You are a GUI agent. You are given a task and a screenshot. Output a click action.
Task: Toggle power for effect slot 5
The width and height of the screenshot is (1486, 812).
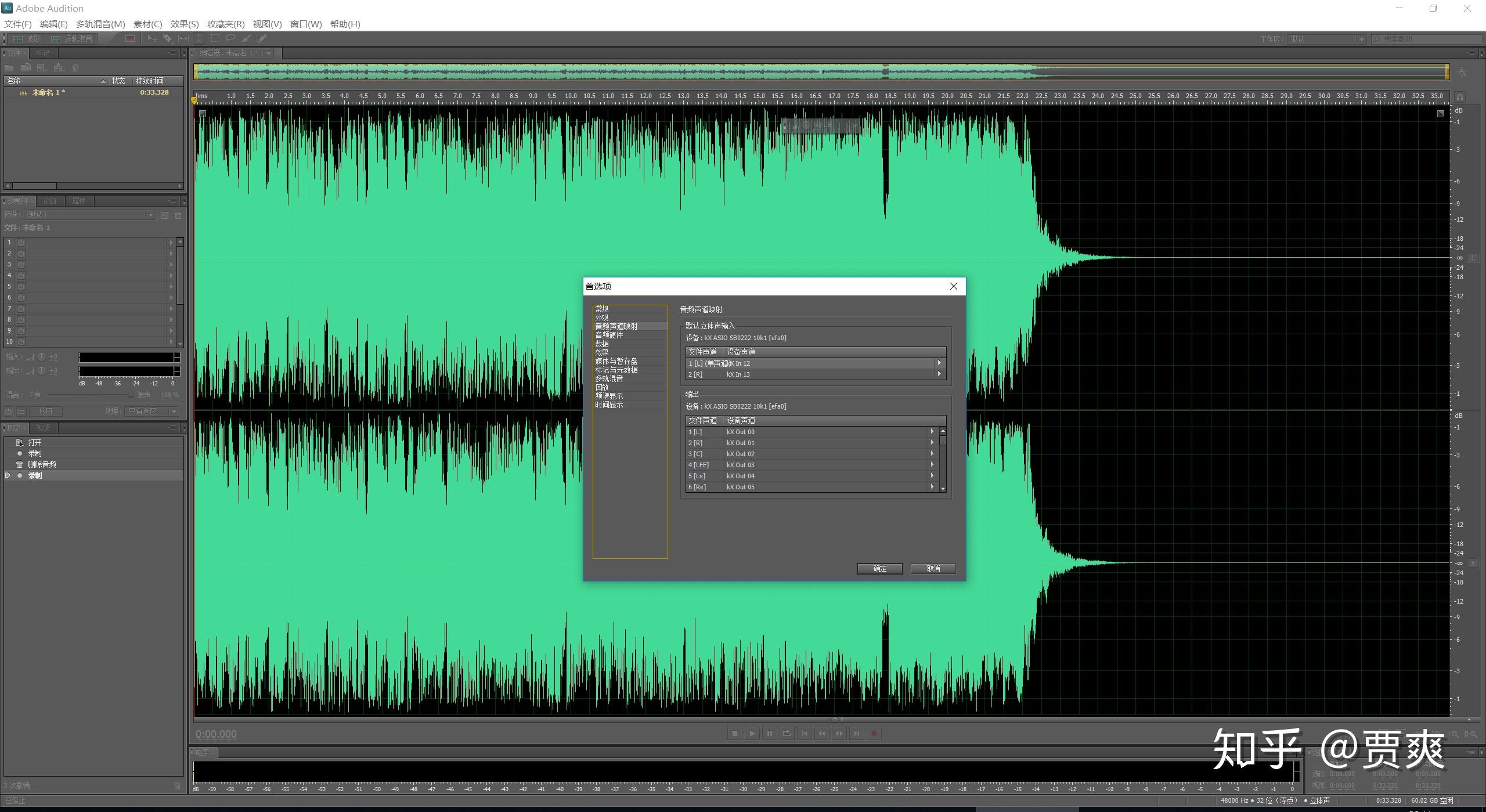[x=21, y=286]
